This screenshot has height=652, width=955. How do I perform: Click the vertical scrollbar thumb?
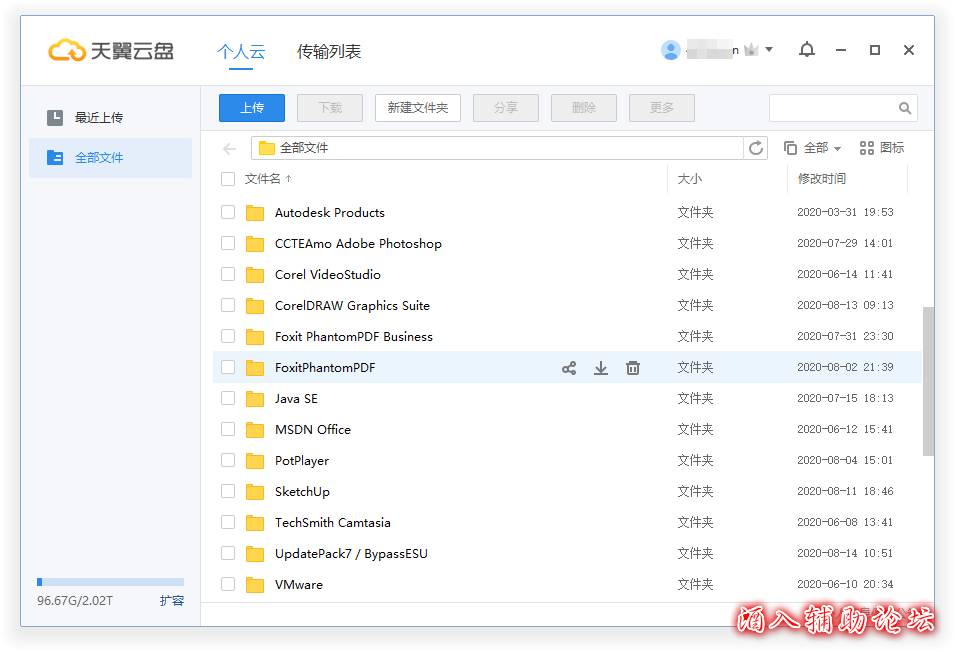coord(928,381)
